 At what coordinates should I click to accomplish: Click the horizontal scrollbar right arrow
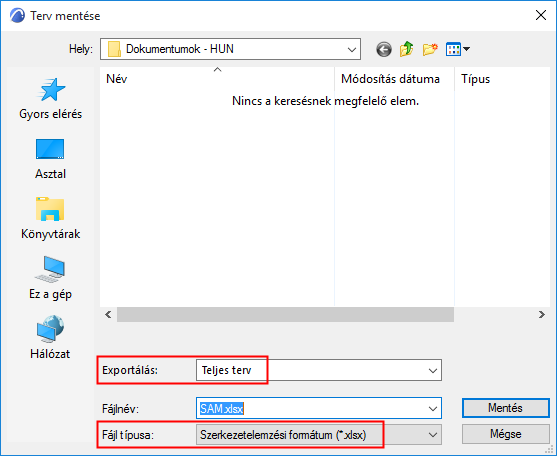[x=541, y=314]
